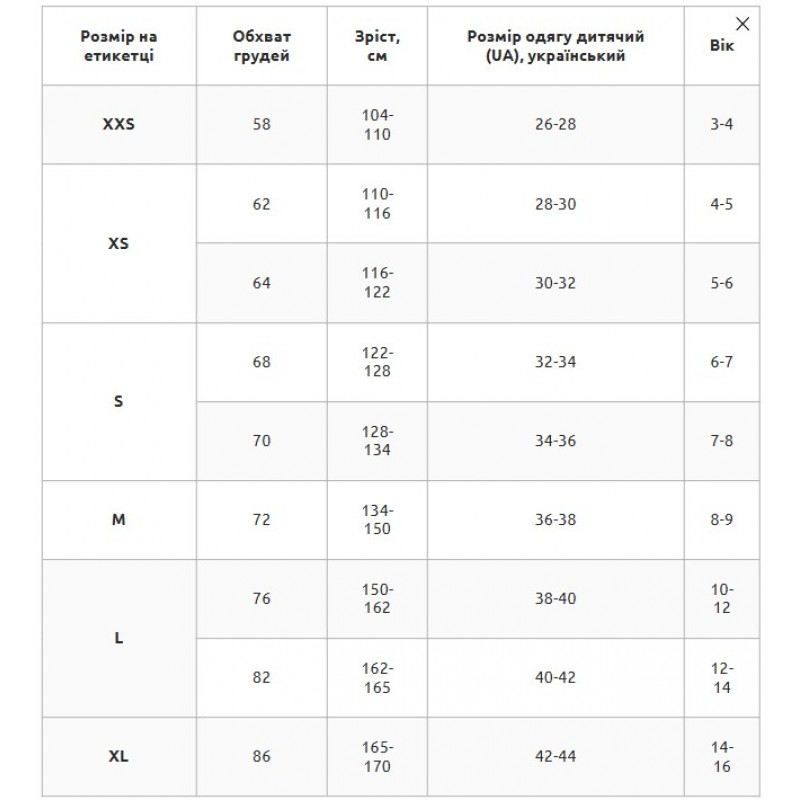Select age range 14-16 cell
Screen dimensions: 800x800
coord(721,757)
